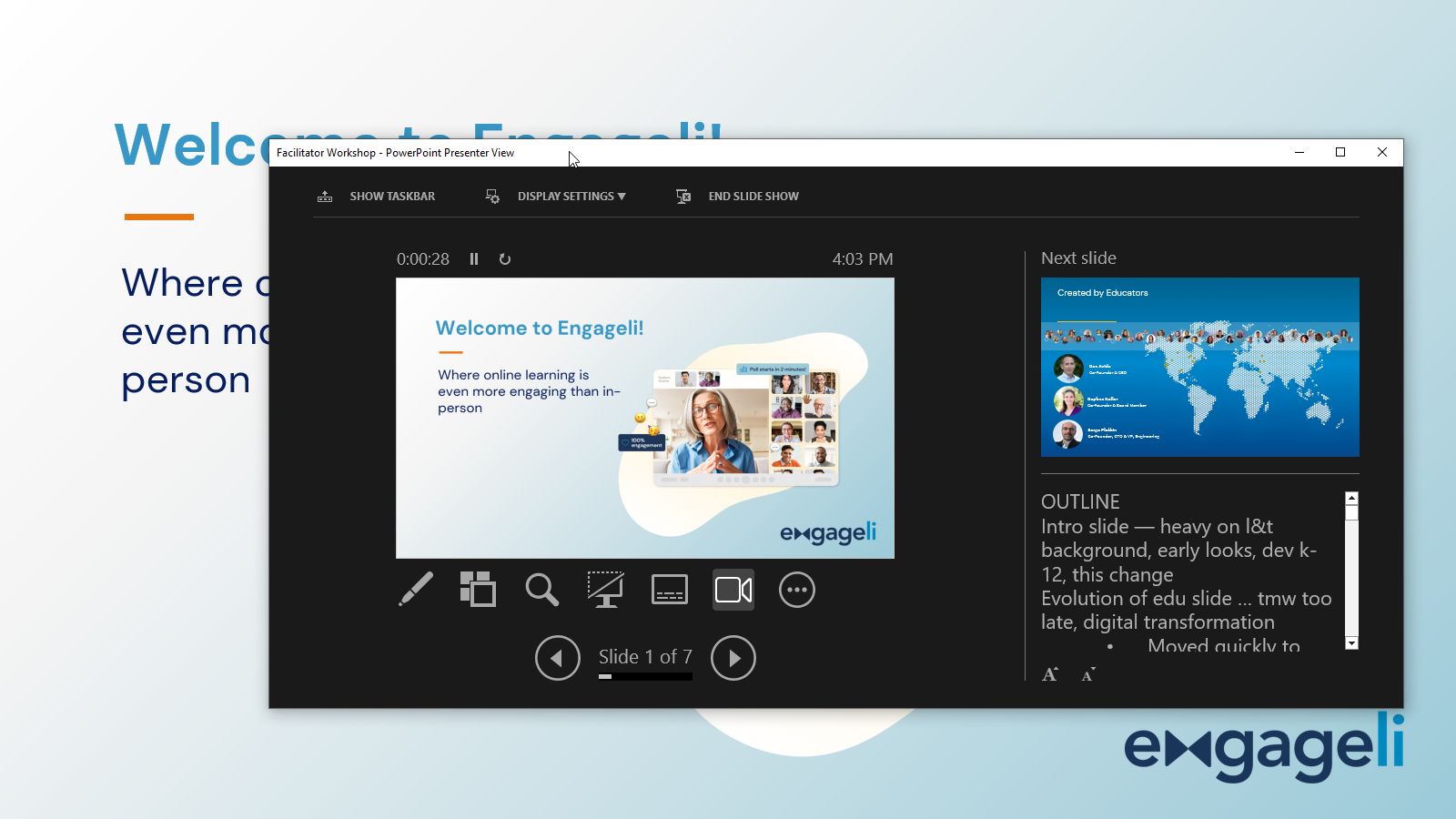Click the slide progress bar
Image resolution: width=1456 pixels, height=819 pixels.
coord(645,676)
